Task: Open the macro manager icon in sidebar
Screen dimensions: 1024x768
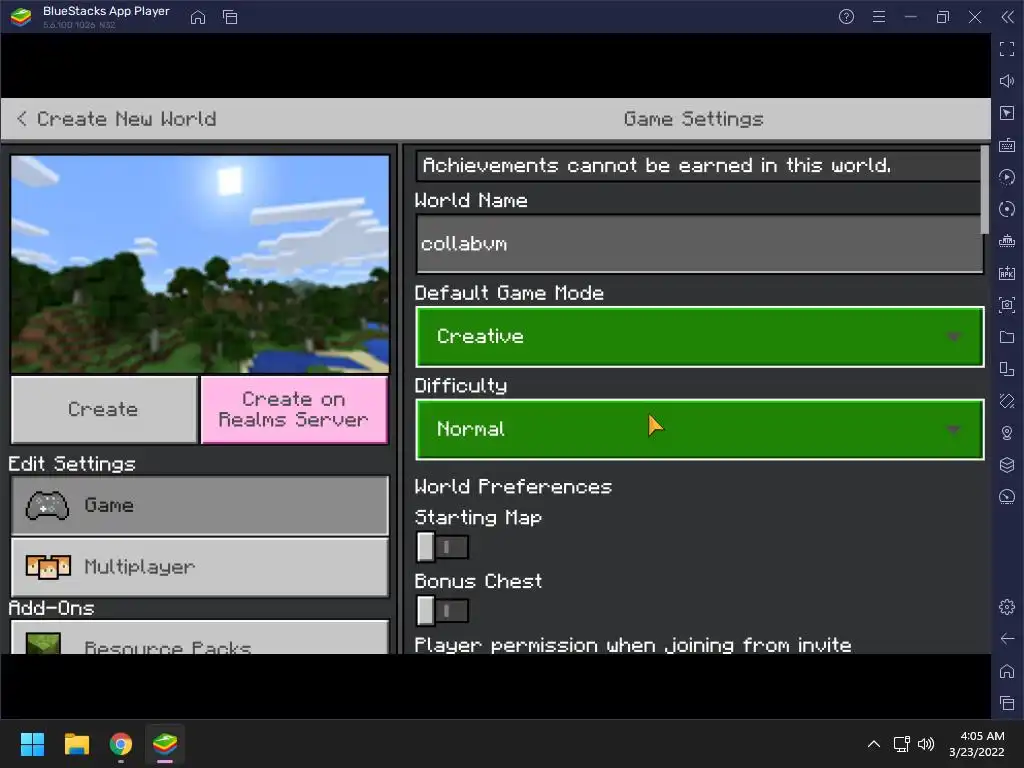Action: click(1007, 241)
